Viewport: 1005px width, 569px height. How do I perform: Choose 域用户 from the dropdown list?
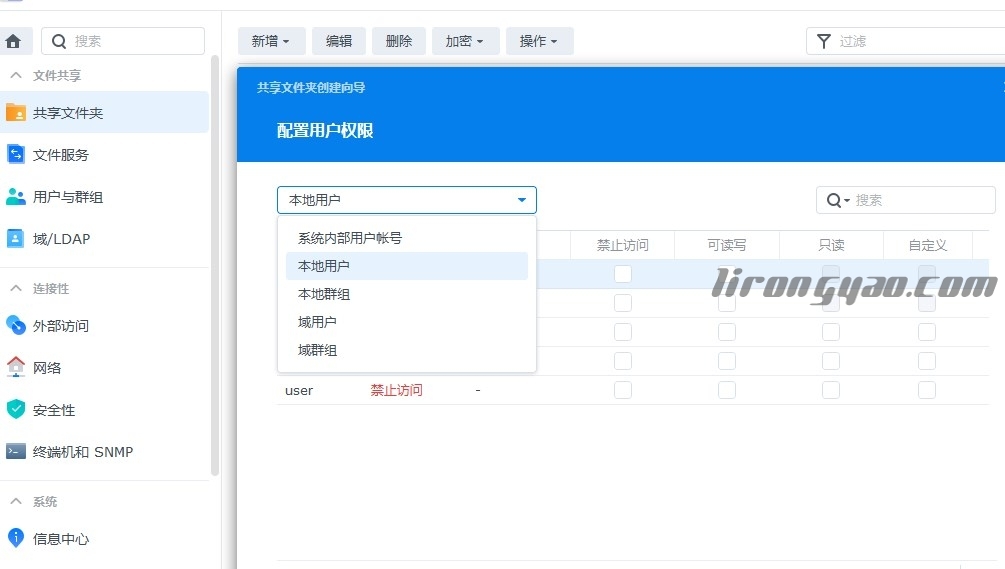tap(406, 322)
